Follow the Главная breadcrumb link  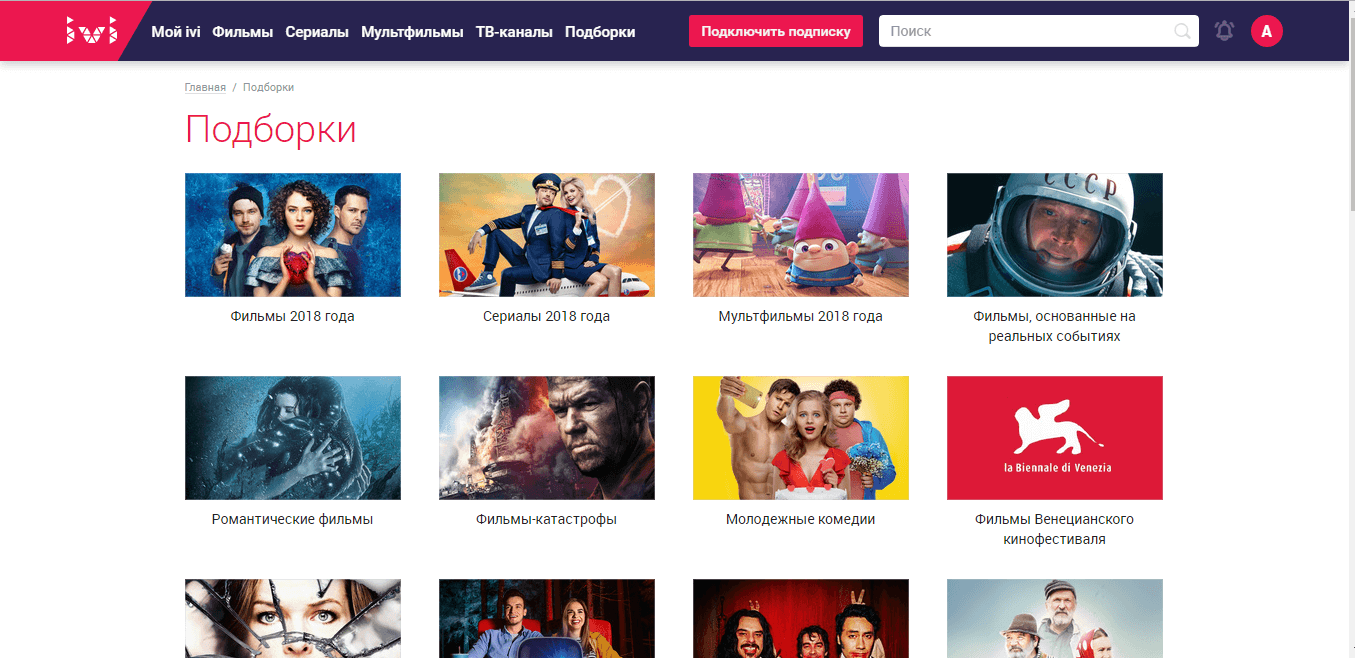click(205, 87)
